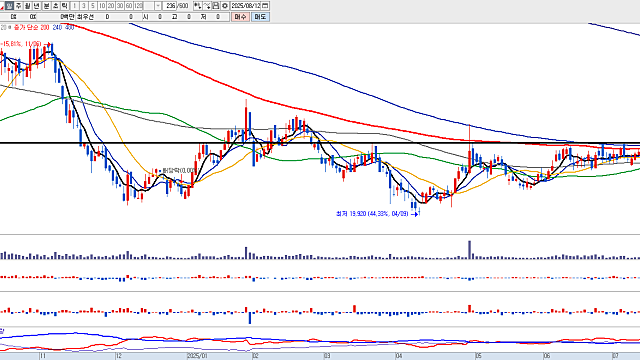Click the red moving average 200 label
Screen dimensions: 640x360
point(44,27)
